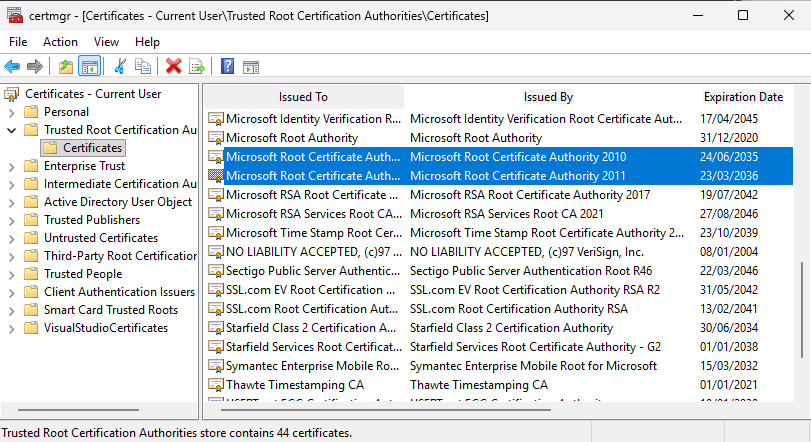This screenshot has width=811, height=442.
Task: Click the vertical scrollbar of the certificate list
Action: tap(802, 310)
